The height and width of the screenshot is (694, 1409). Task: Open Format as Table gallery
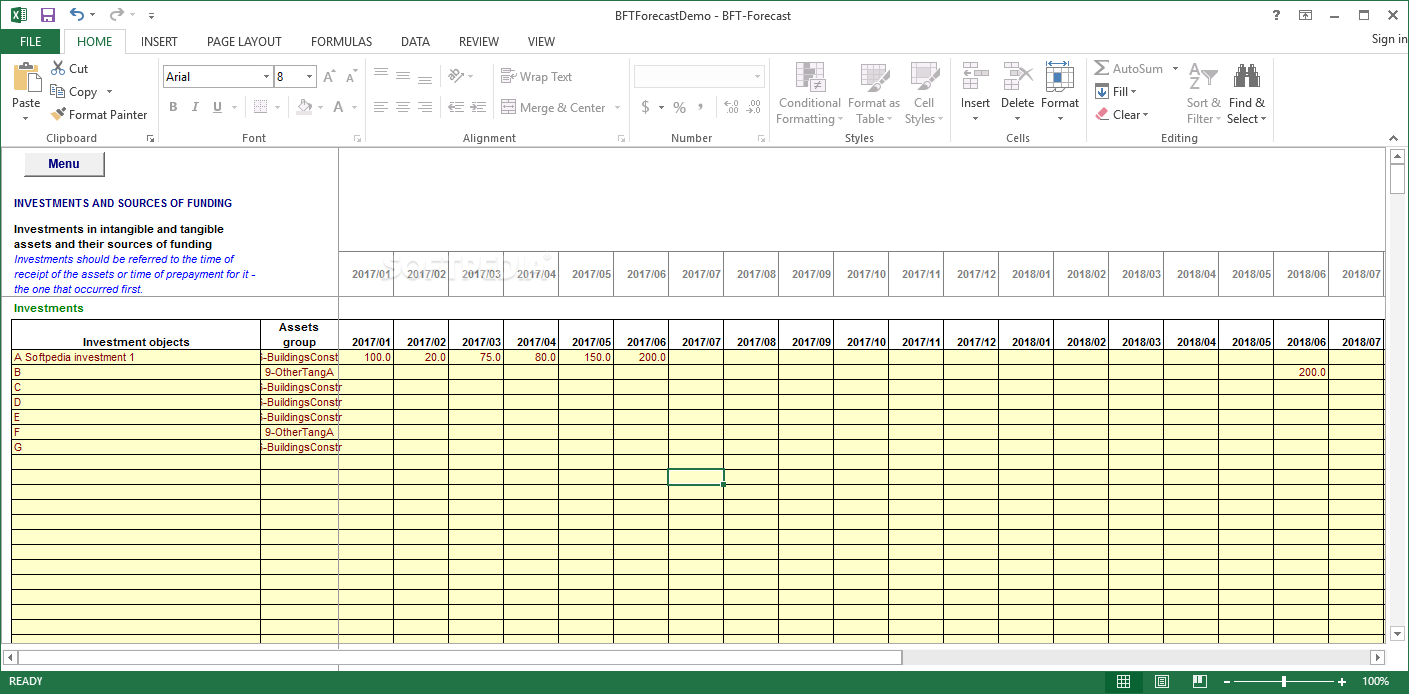[873, 93]
